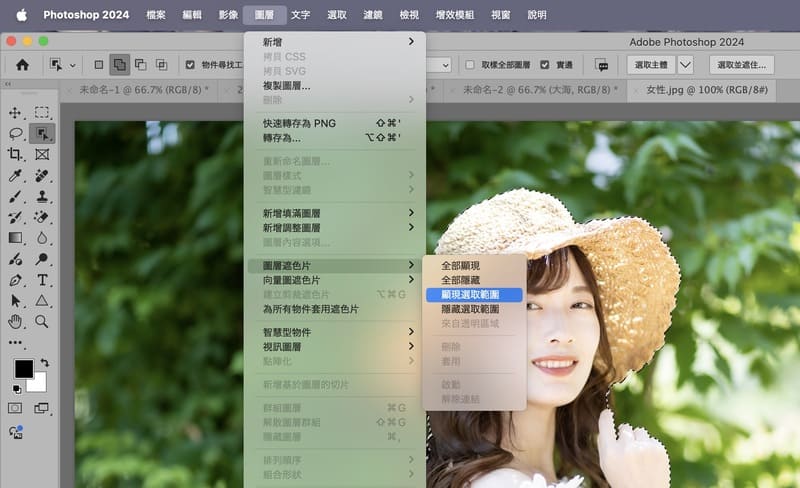This screenshot has width=800, height=488.
Task: Uncheck the 實邊 checkbox
Action: (545, 65)
